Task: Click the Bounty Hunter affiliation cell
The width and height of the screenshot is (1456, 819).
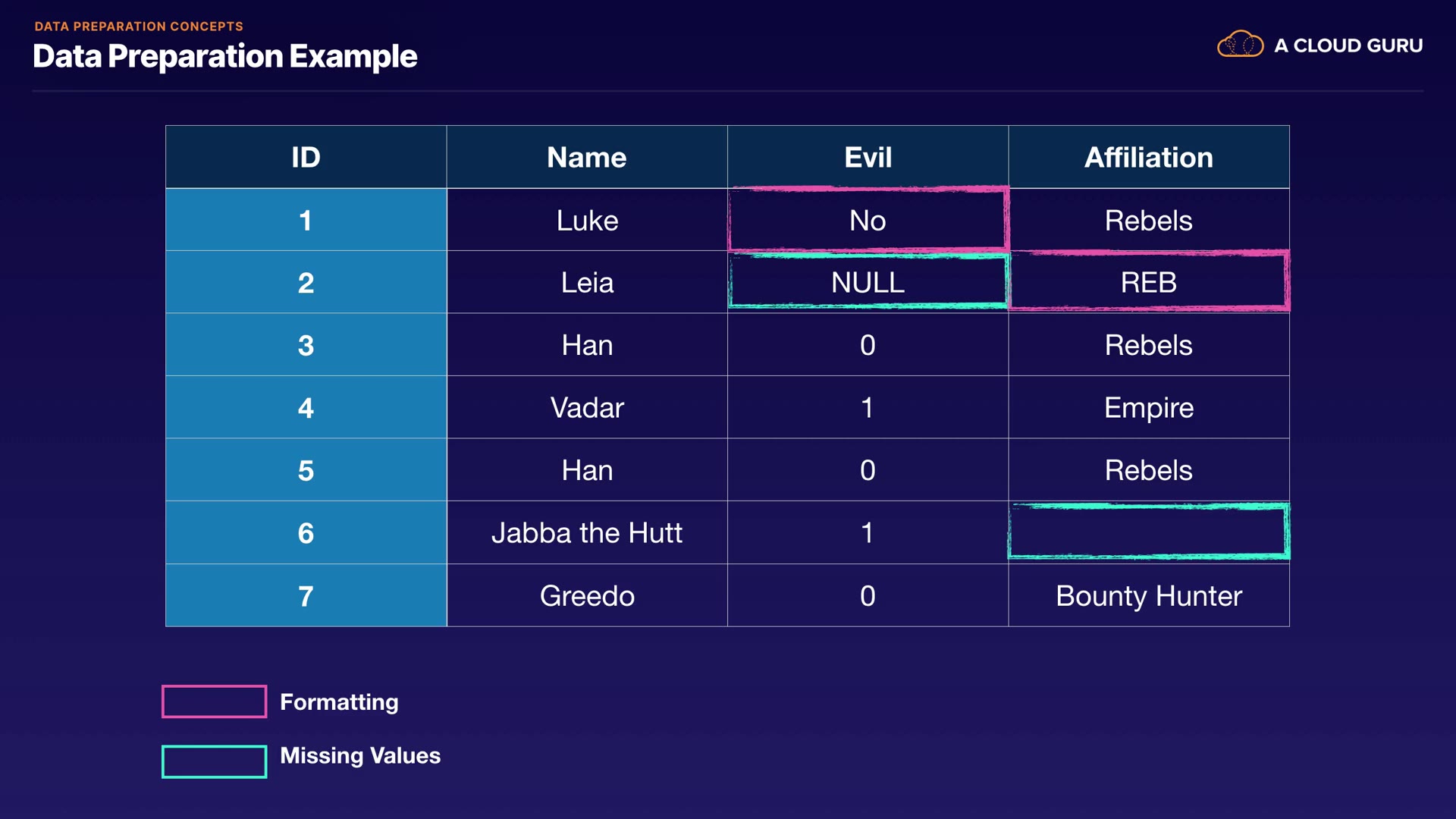Action: point(1148,595)
